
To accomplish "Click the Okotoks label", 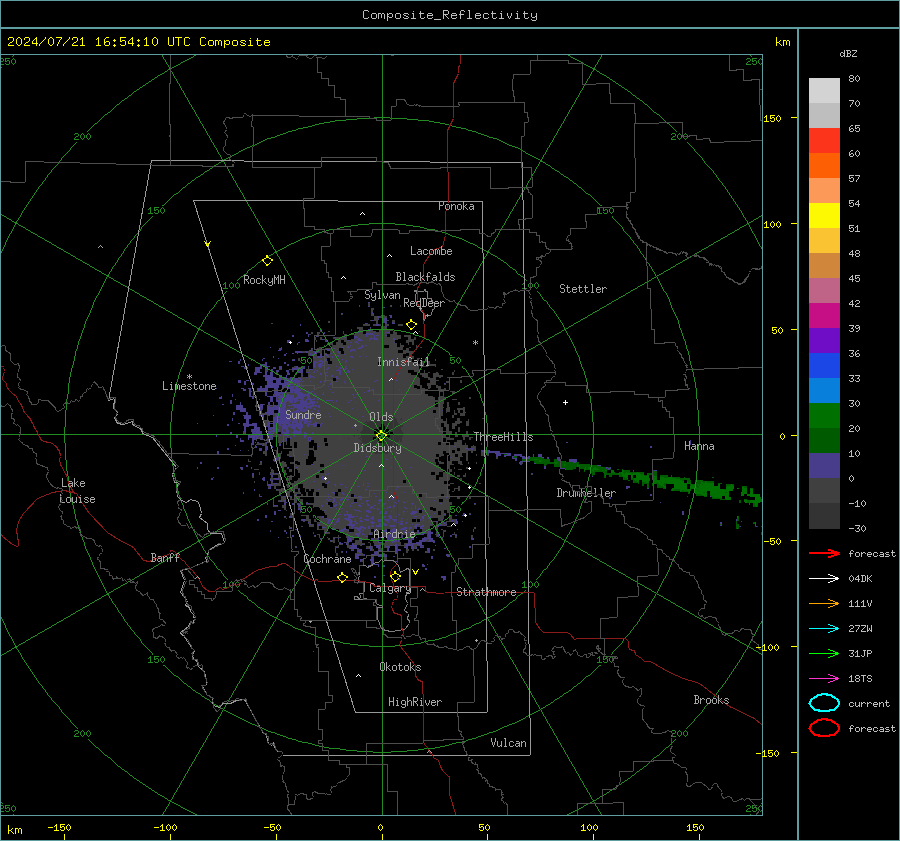I will (400, 667).
